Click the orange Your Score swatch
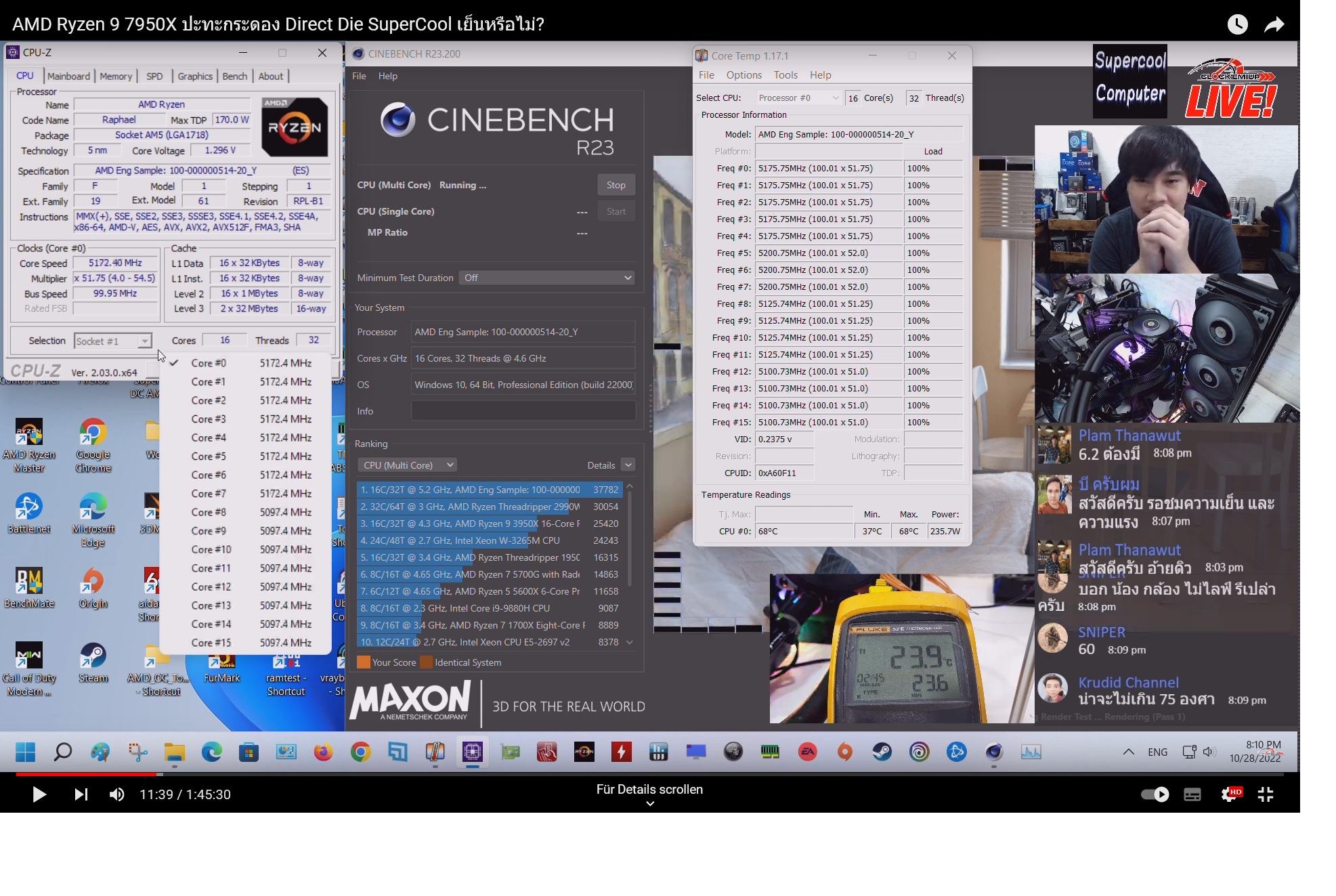This screenshot has height=896, width=1336. [364, 662]
